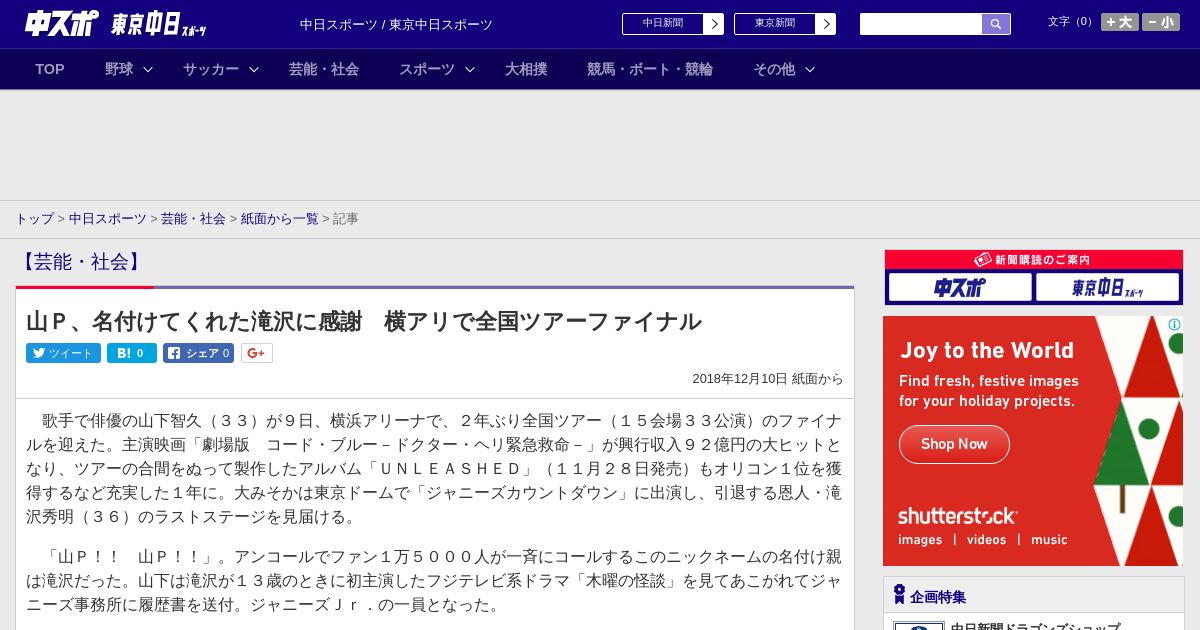The image size is (1200, 630).
Task: Follow the 紙面から一覧 breadcrumb link
Action: point(279,219)
